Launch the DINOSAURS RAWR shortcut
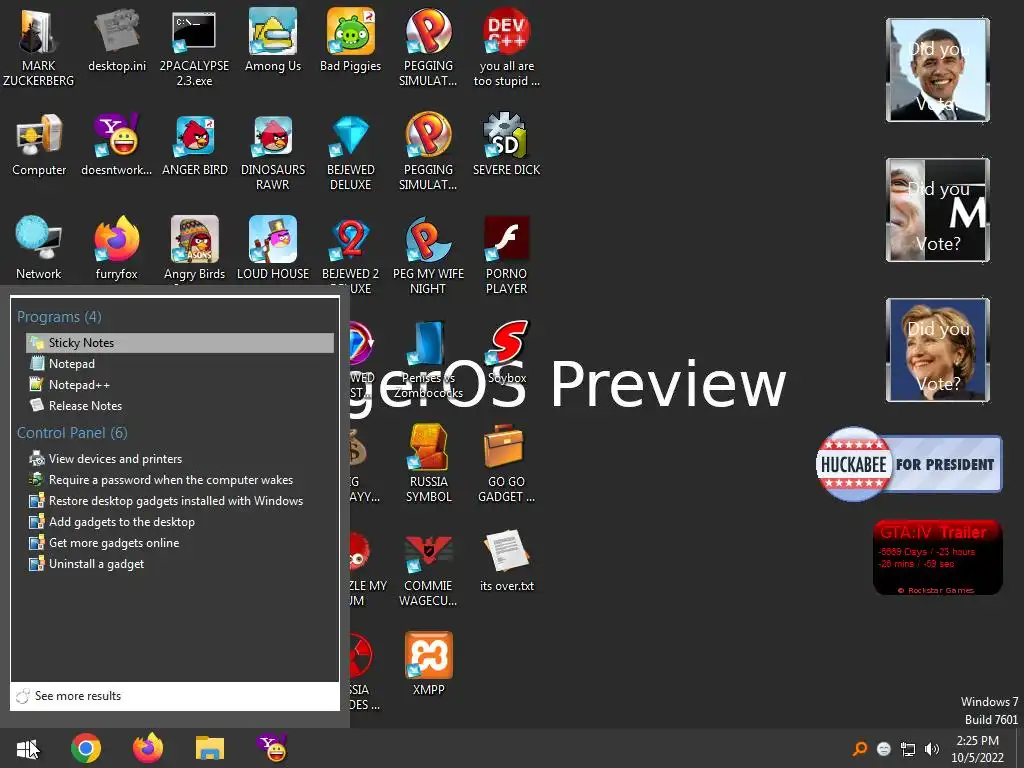1024x768 pixels. (272, 152)
